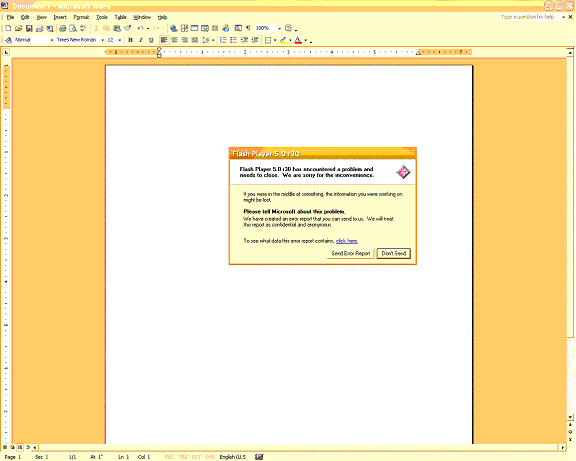Open the Format menu
Viewport: 576px width, 461px height.
(81, 17)
